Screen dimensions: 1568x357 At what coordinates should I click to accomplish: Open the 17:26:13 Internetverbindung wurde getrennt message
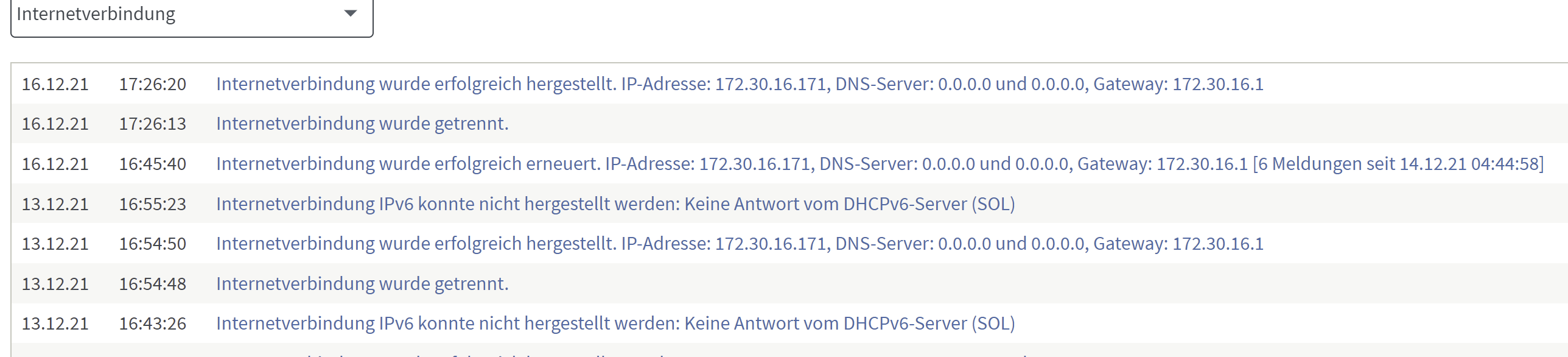(362, 124)
